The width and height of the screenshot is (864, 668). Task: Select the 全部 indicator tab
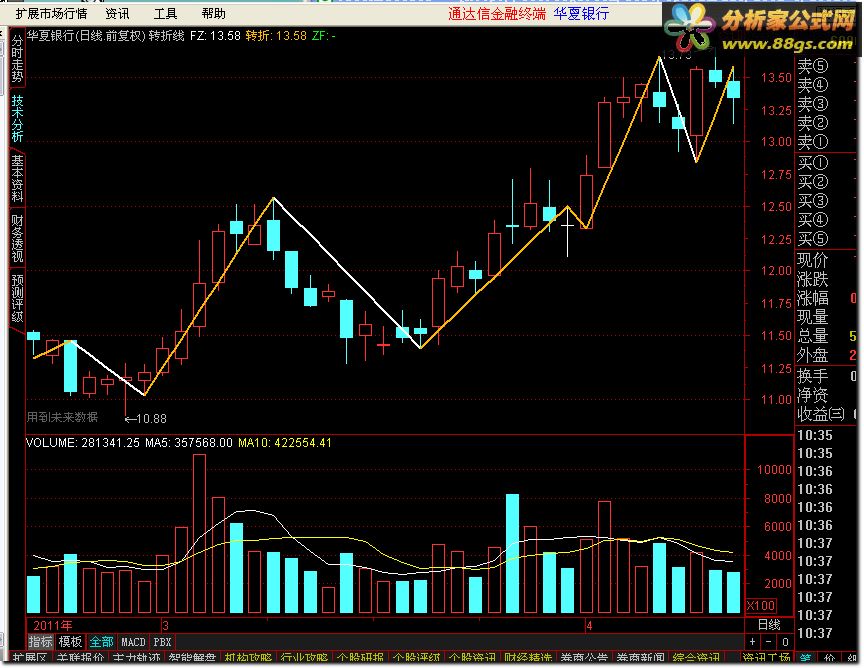tap(101, 642)
